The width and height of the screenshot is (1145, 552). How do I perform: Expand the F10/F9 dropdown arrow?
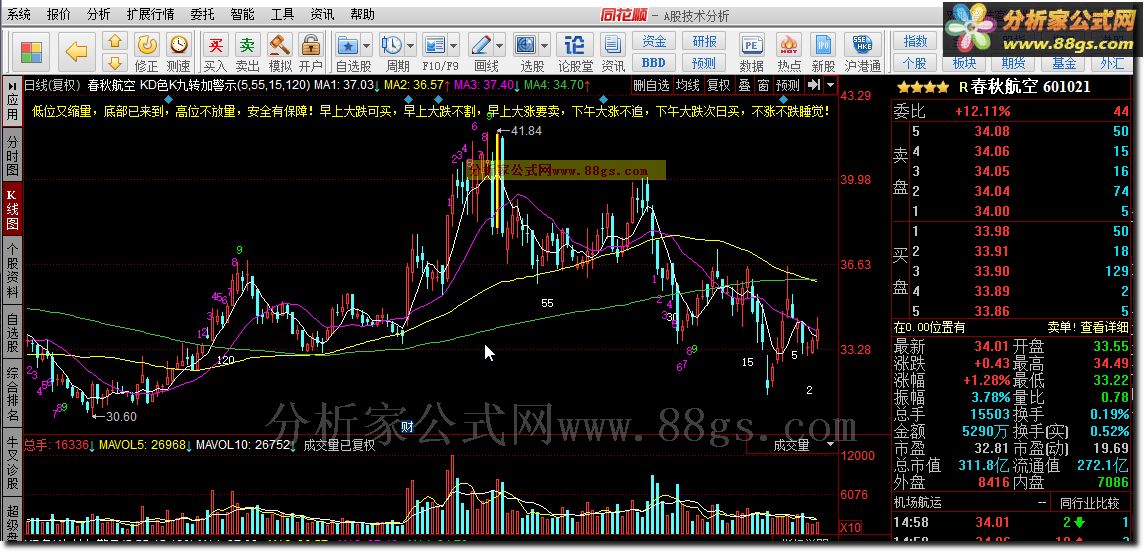(x=453, y=46)
